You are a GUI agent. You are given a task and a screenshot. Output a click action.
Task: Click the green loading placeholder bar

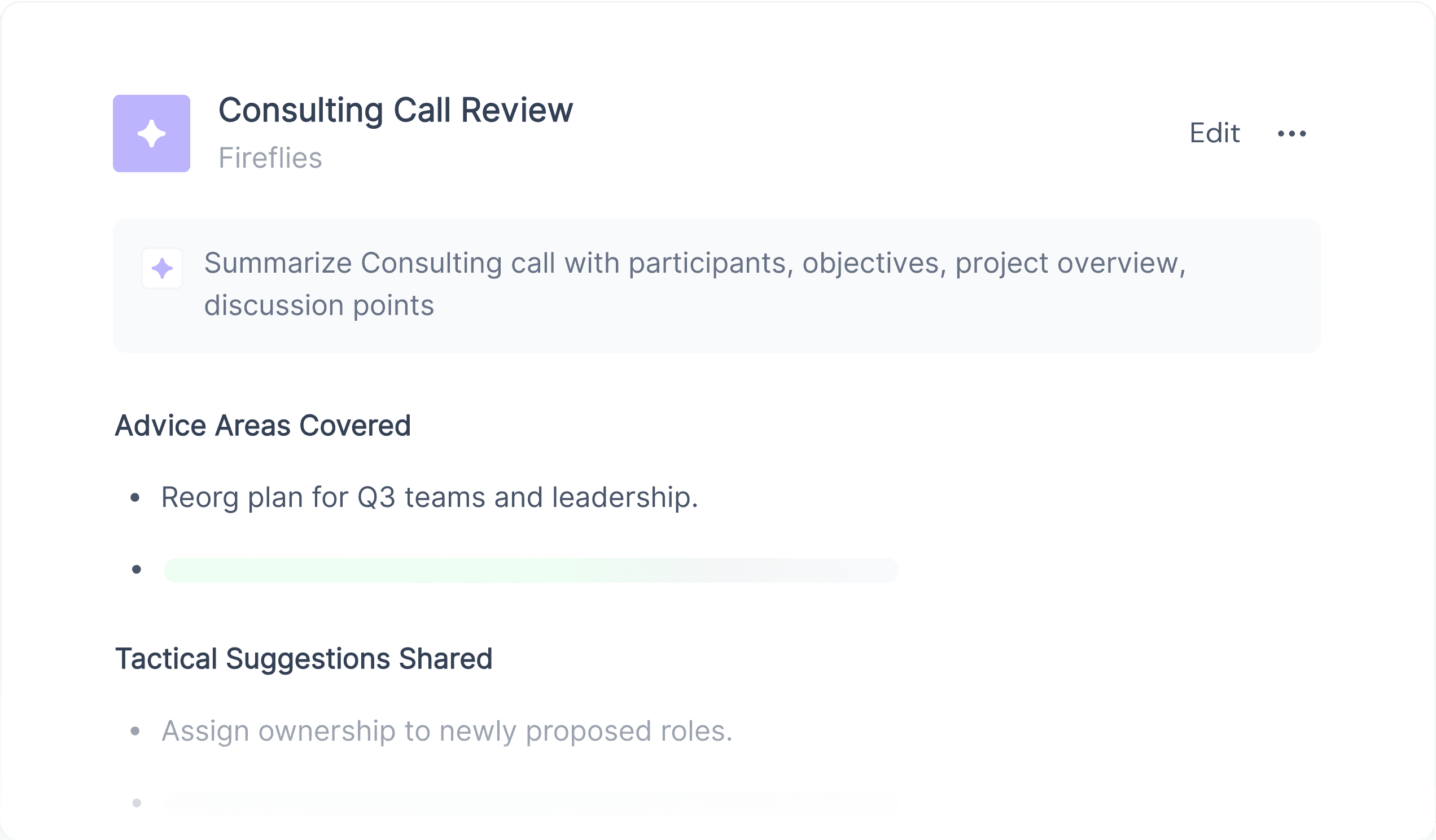pos(531,571)
